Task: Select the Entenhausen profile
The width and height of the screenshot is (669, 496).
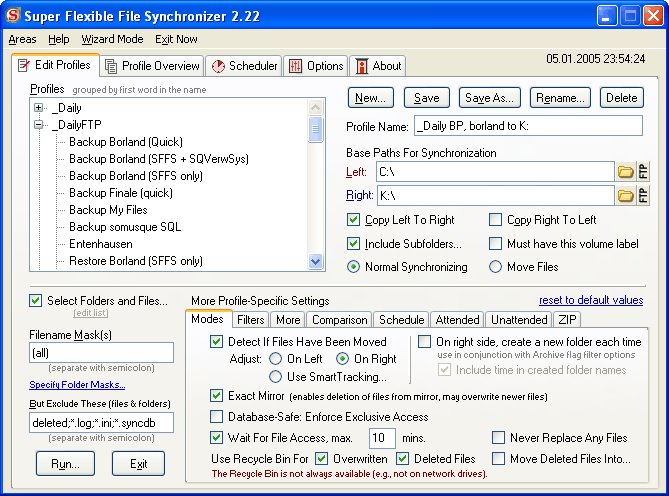Action: coord(101,244)
